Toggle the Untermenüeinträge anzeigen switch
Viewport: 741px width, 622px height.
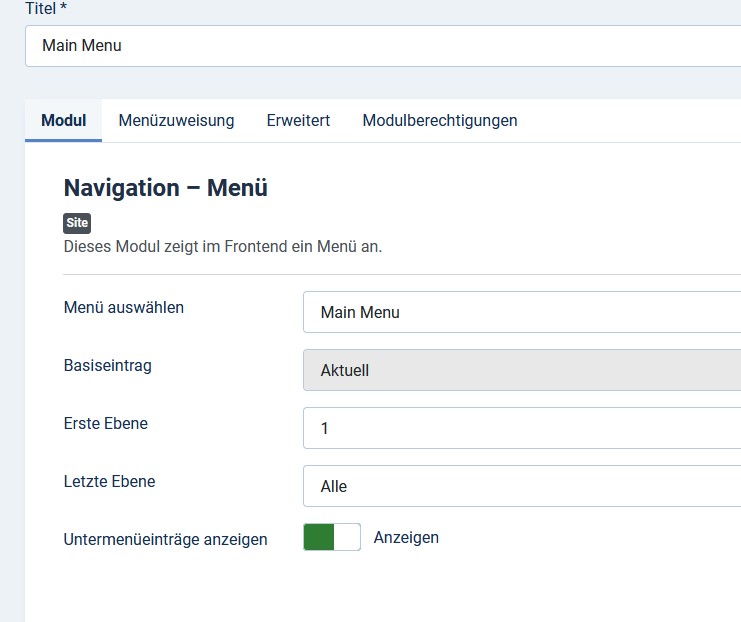click(x=332, y=537)
